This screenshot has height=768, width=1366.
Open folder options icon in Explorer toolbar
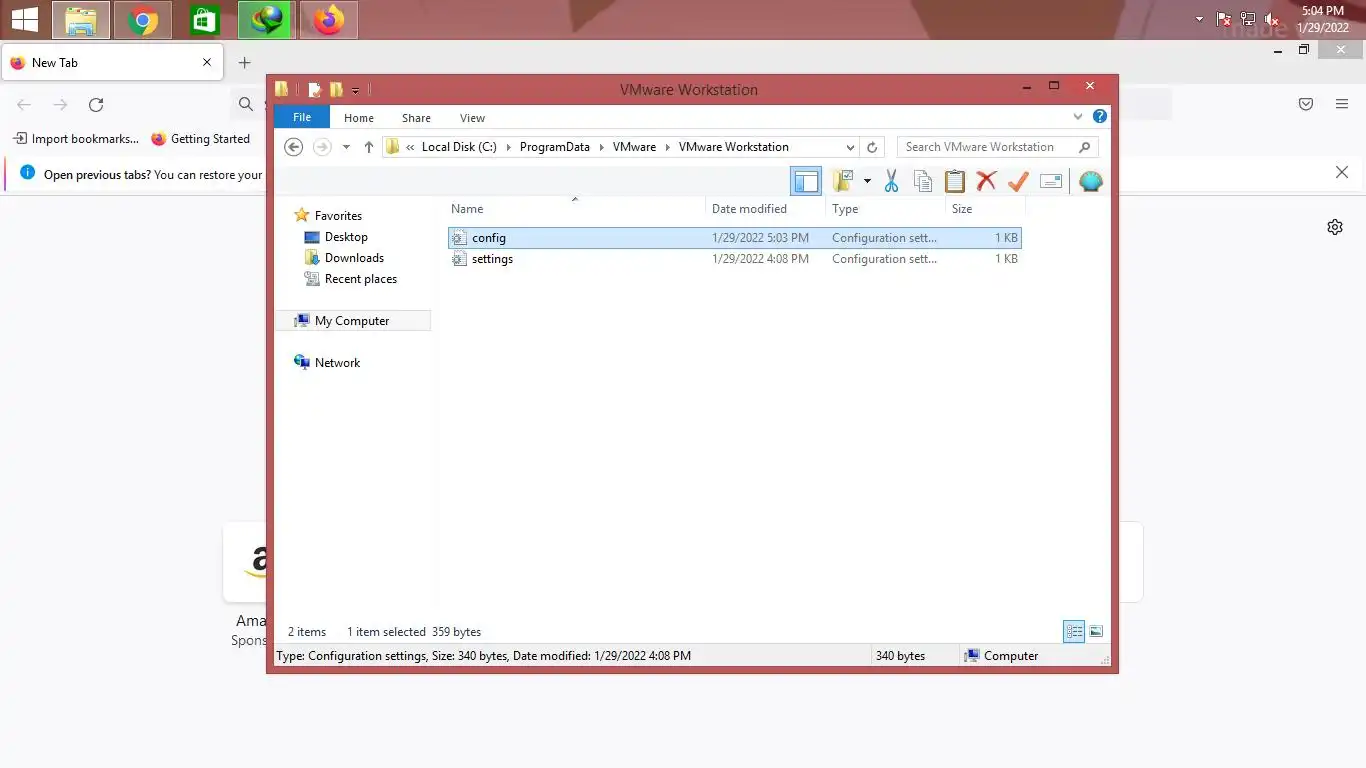click(x=843, y=181)
